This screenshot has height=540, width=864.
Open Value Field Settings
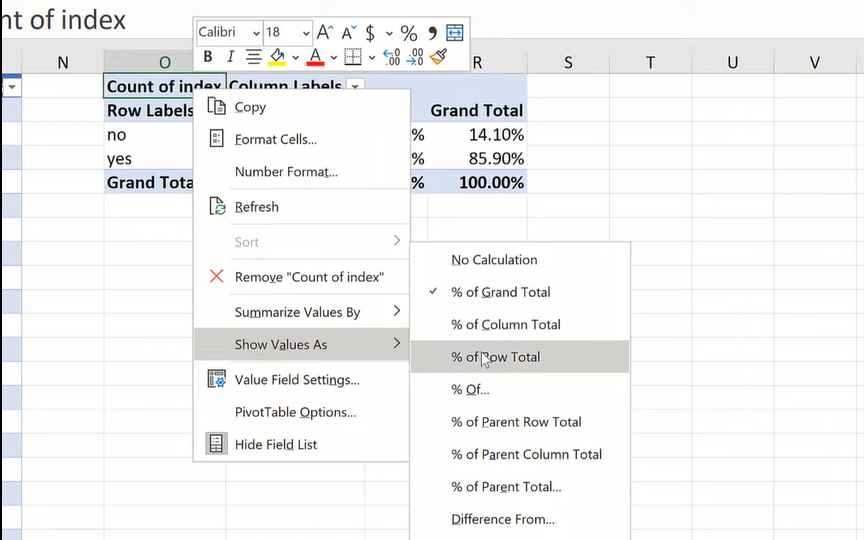click(301, 380)
